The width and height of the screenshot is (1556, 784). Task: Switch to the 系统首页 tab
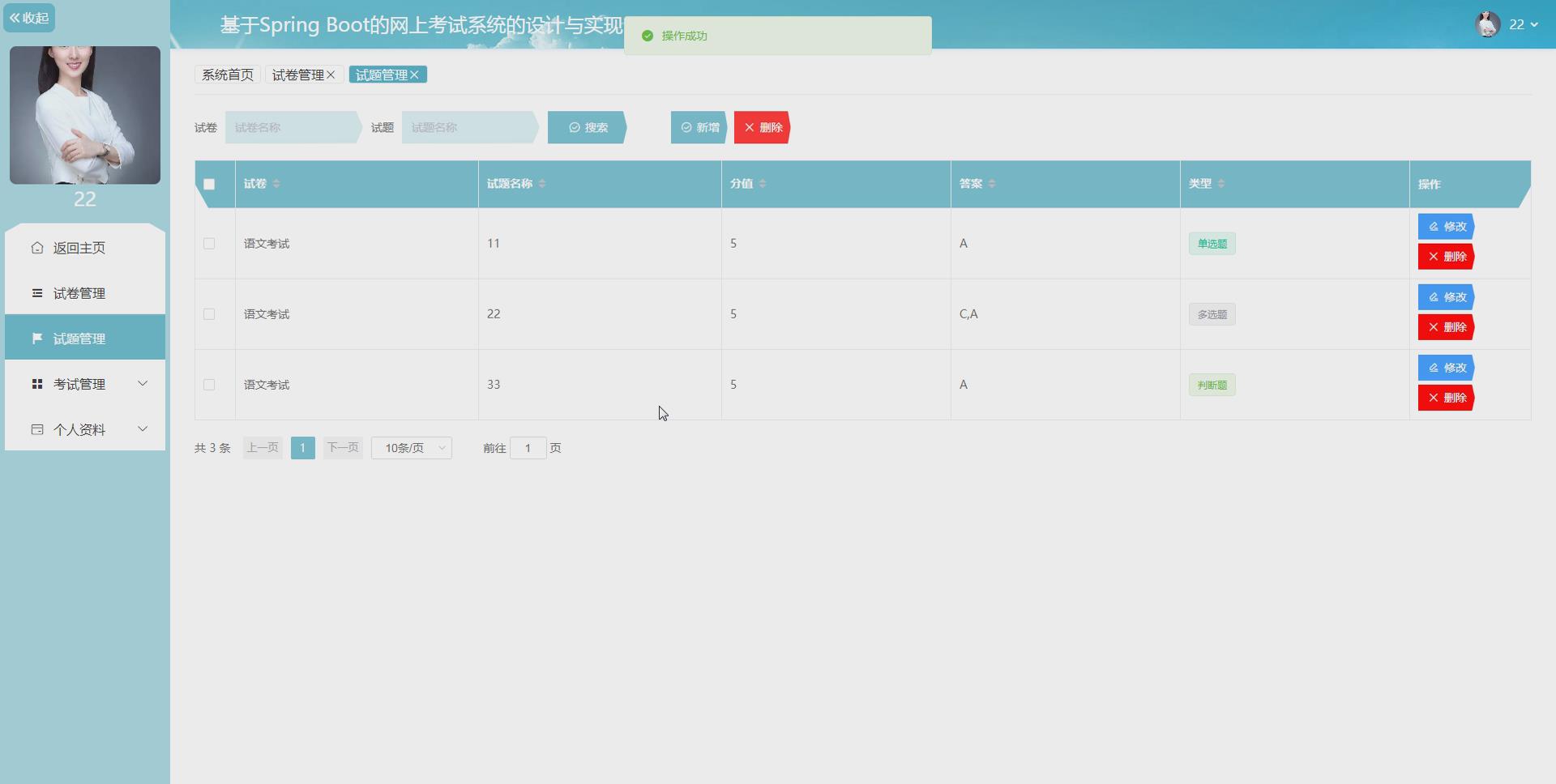coord(228,75)
